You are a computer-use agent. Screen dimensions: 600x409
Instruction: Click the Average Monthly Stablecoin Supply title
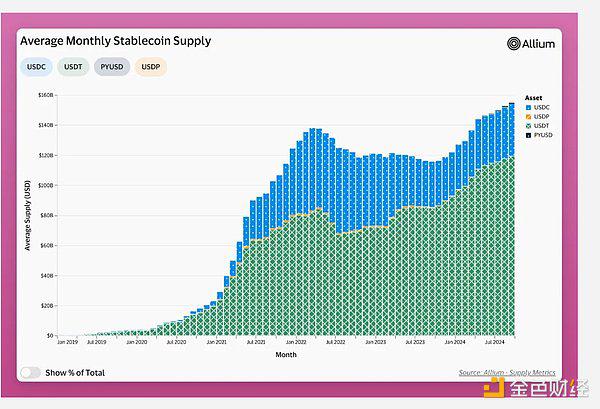click(x=115, y=41)
